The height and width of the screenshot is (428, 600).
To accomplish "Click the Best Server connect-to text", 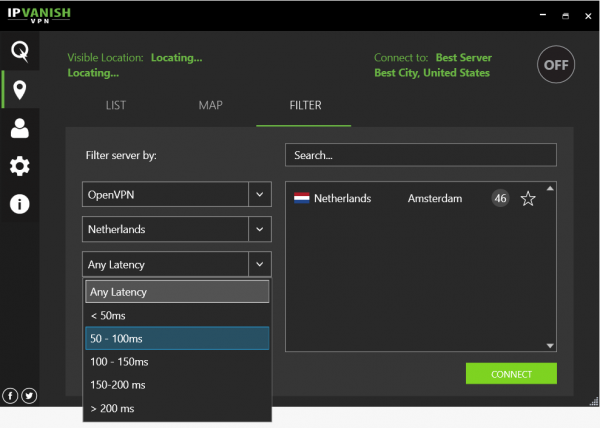I will point(464,57).
